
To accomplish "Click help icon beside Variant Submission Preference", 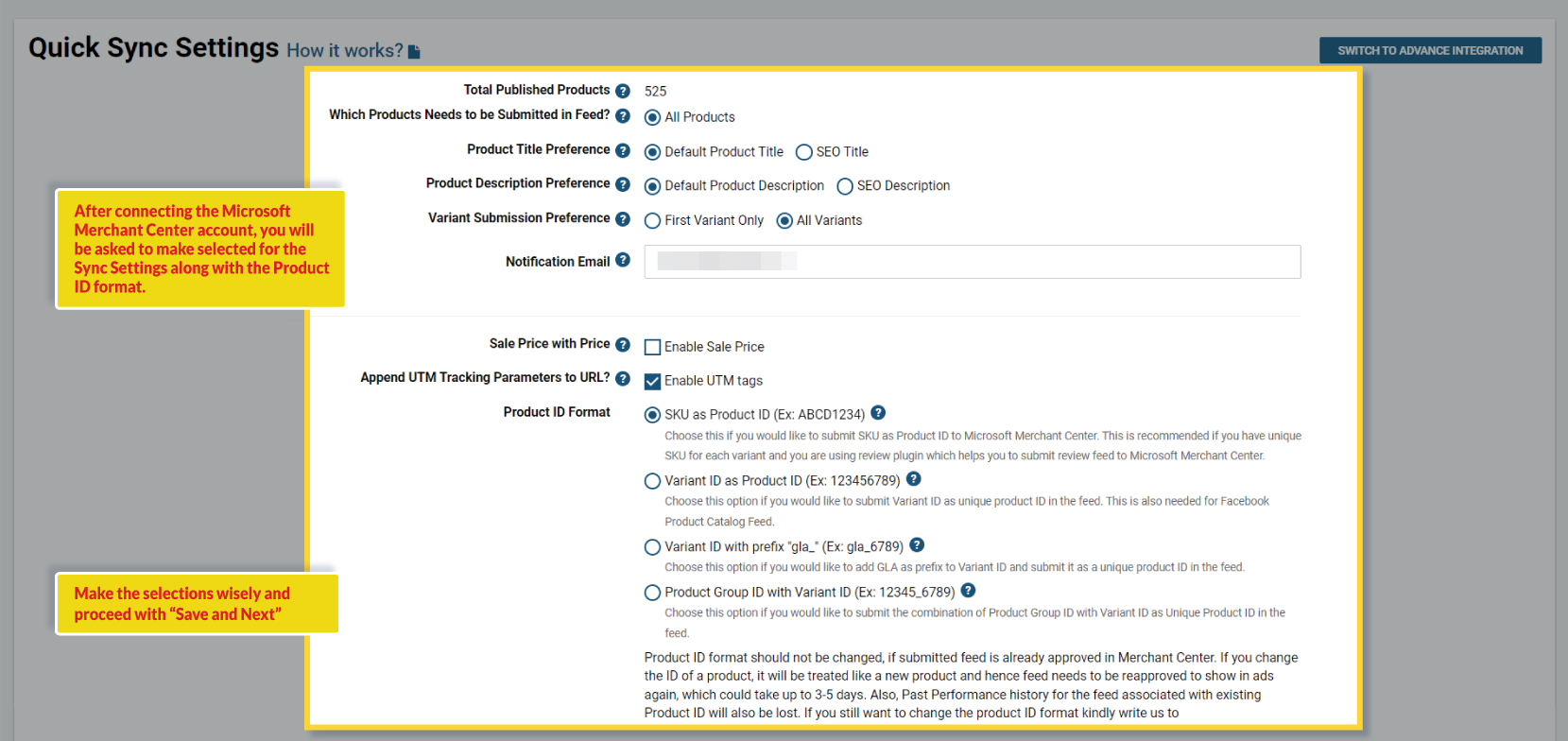I will pyautogui.click(x=623, y=219).
